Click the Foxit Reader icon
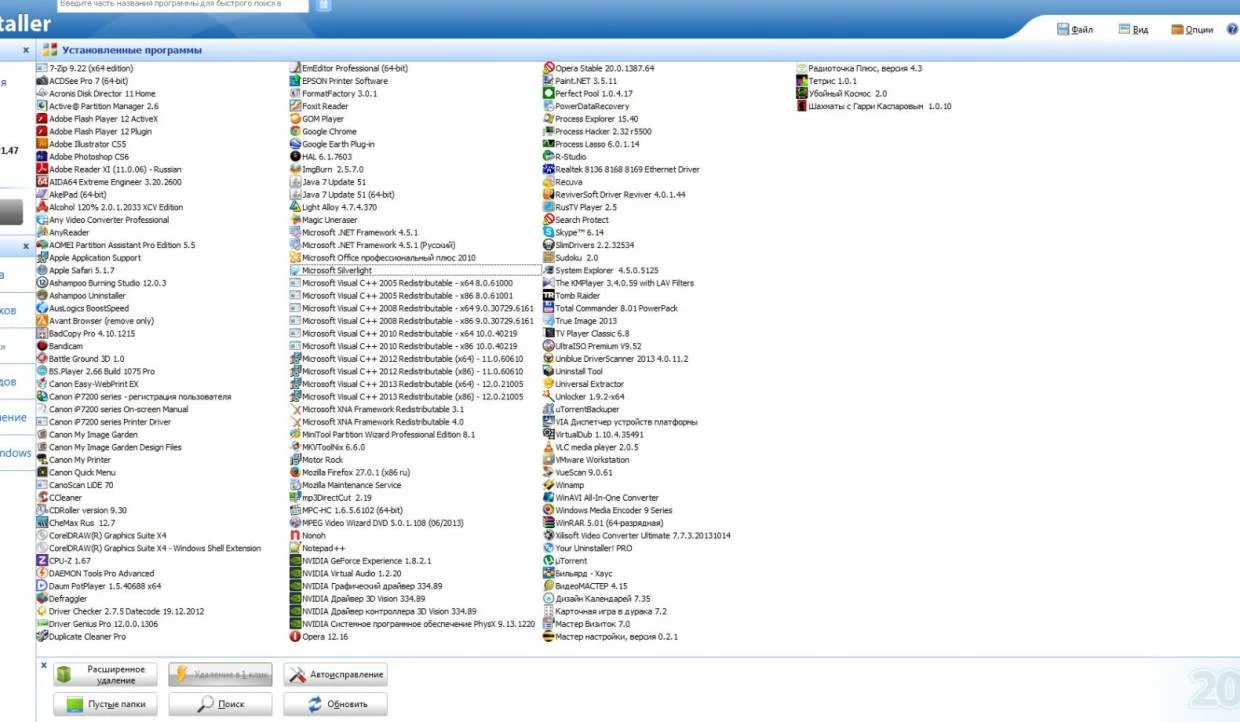 [x=295, y=106]
